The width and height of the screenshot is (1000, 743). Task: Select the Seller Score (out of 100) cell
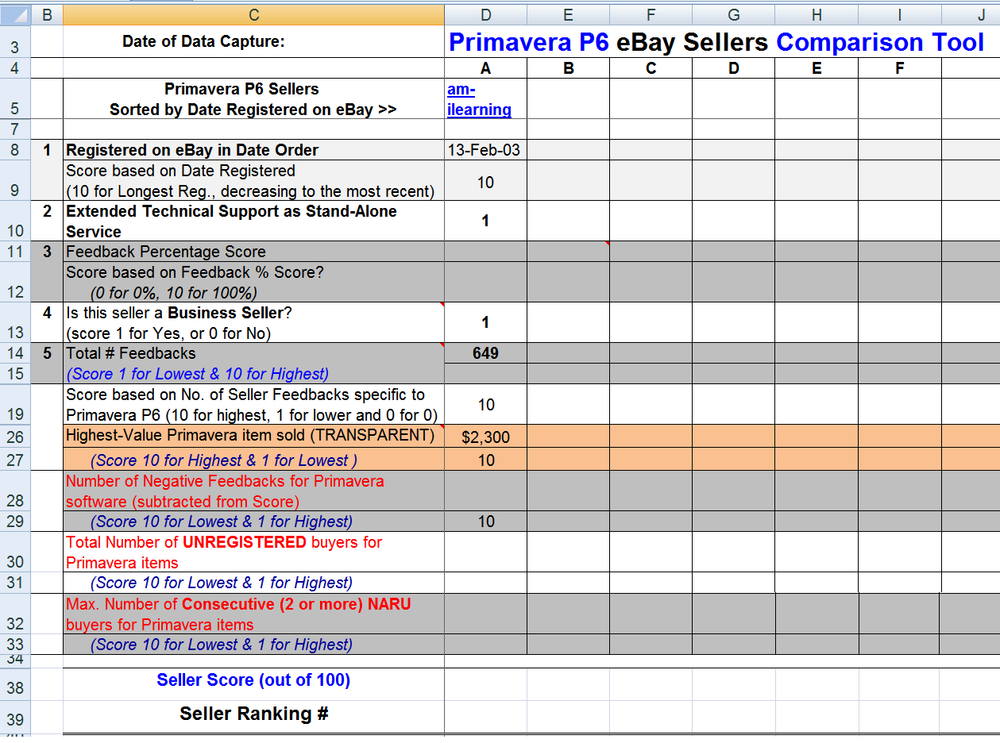click(x=253, y=680)
